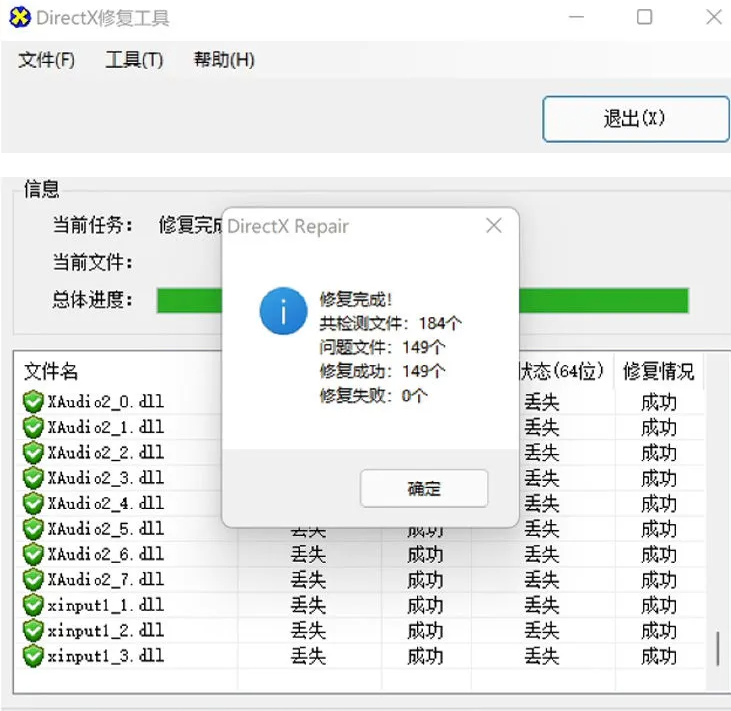The width and height of the screenshot is (731, 711).
Task: Close the DirectX修复工具 main window
Action: coord(714,17)
